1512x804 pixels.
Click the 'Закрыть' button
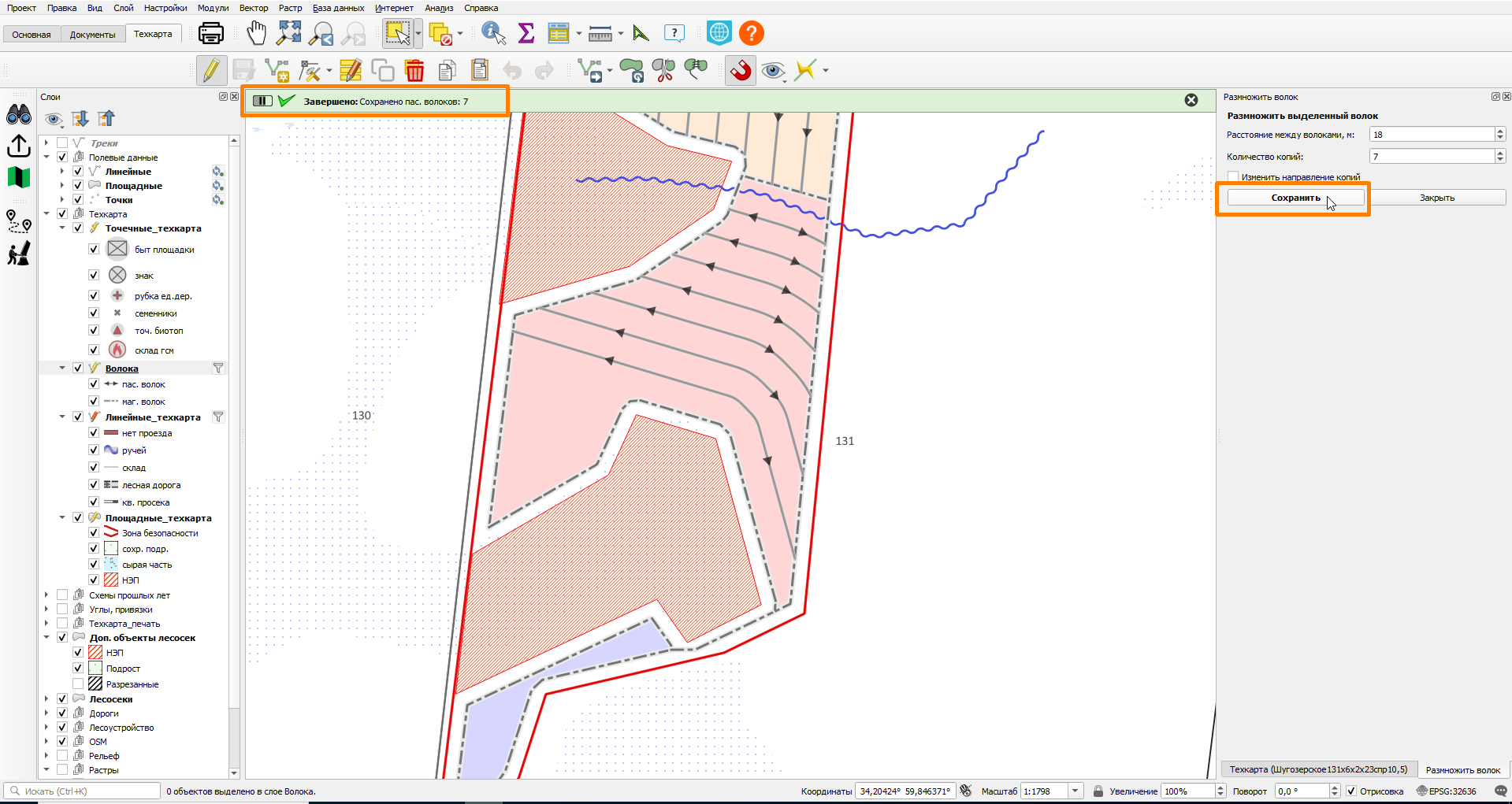tap(1437, 198)
